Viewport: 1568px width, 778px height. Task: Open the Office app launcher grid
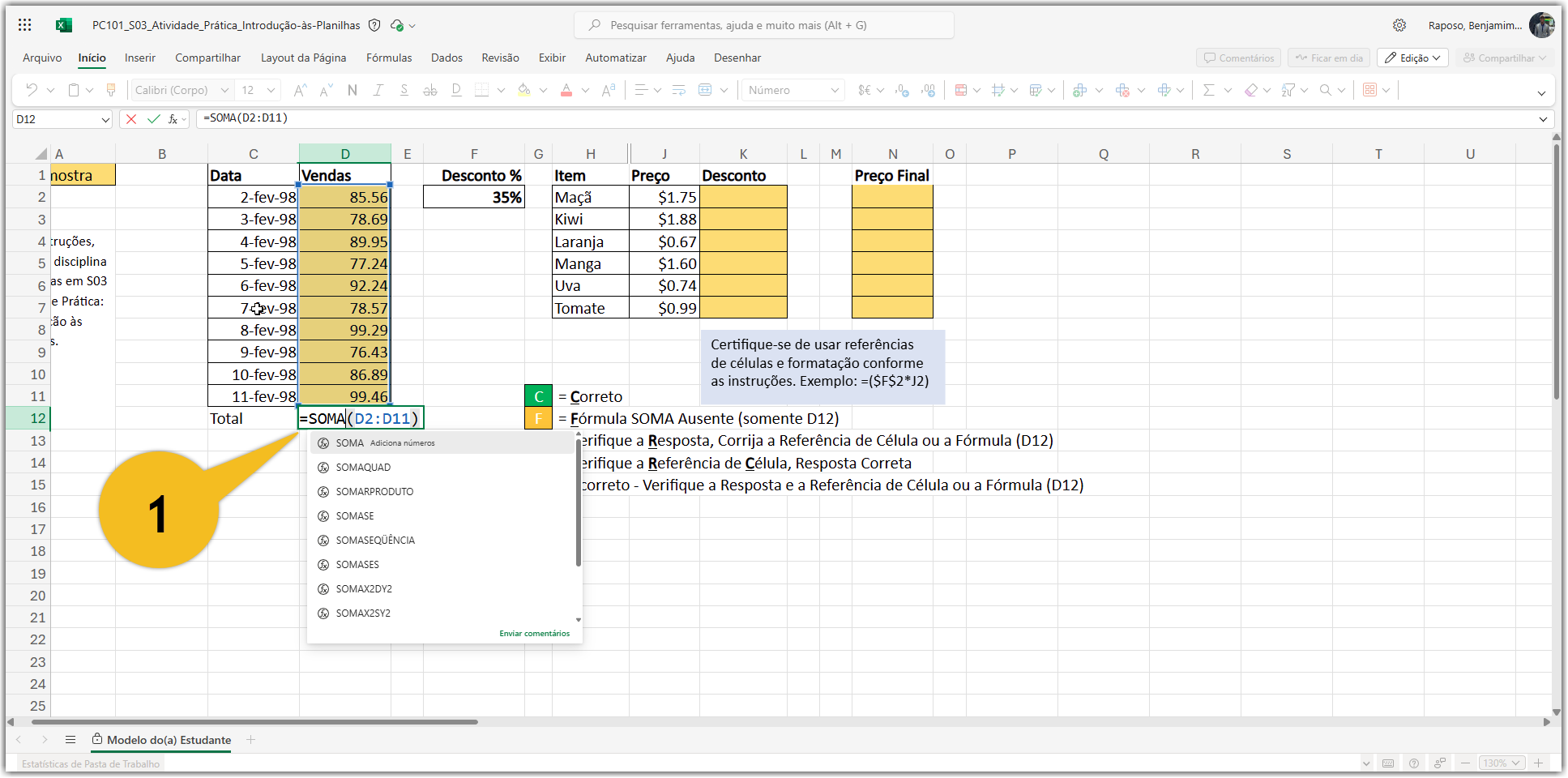click(x=25, y=25)
